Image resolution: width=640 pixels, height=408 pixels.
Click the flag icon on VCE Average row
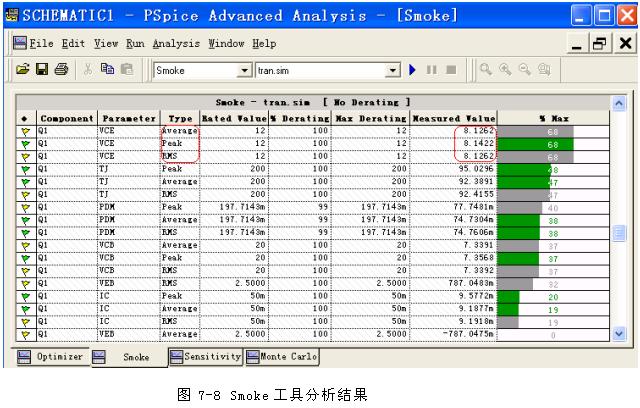click(x=26, y=131)
